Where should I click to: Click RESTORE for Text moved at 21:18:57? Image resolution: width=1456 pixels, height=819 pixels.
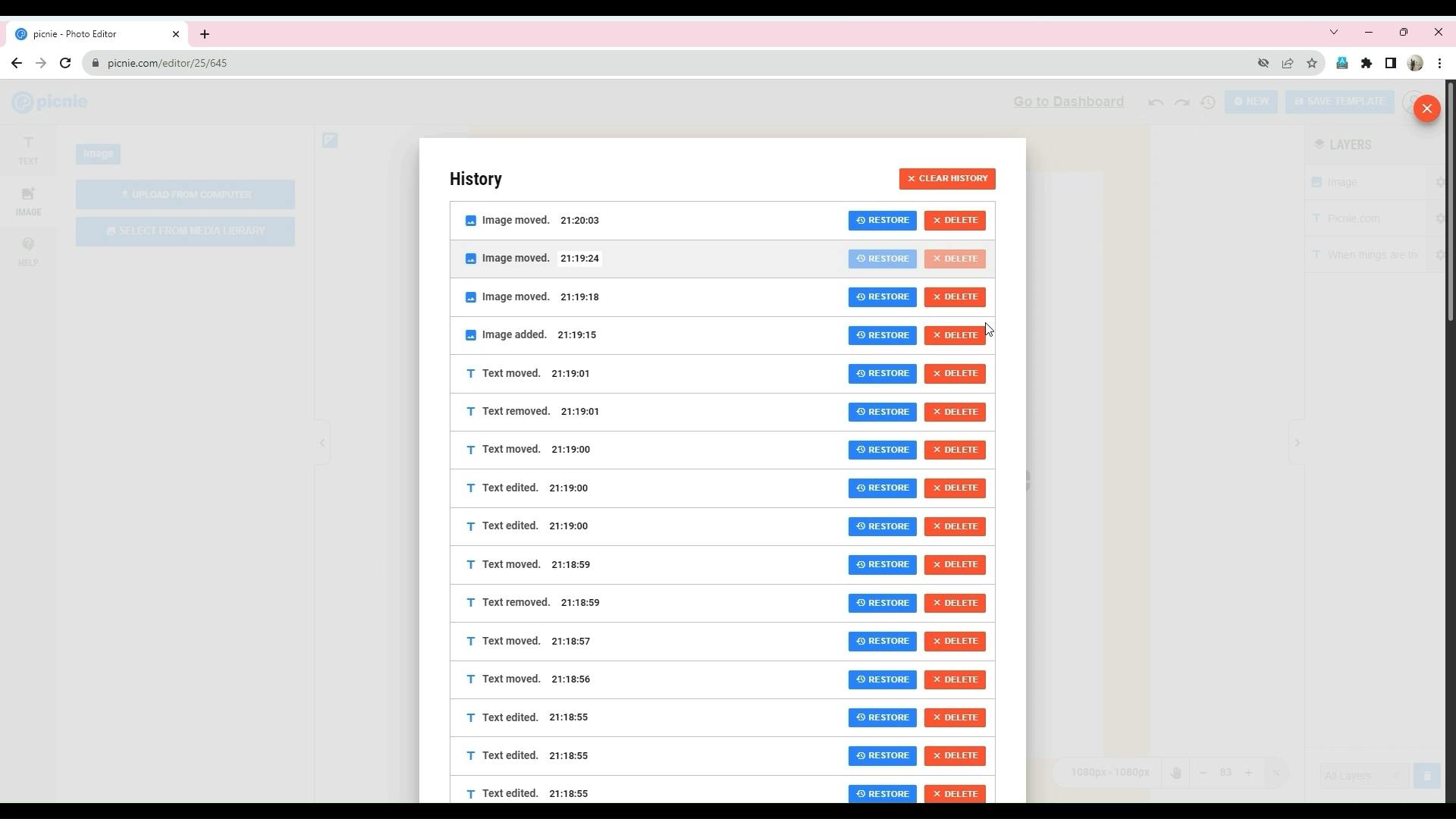tap(883, 641)
